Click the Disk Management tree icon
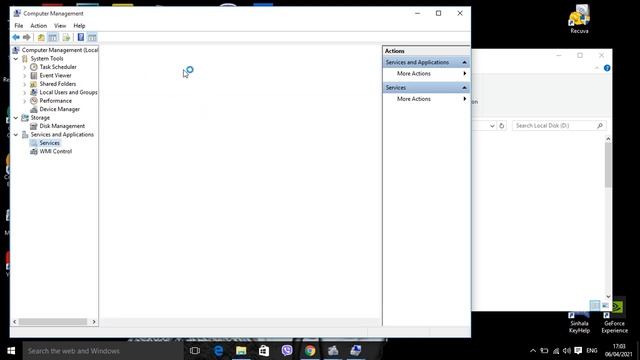Image resolution: width=640 pixels, height=360 pixels. [x=34, y=126]
